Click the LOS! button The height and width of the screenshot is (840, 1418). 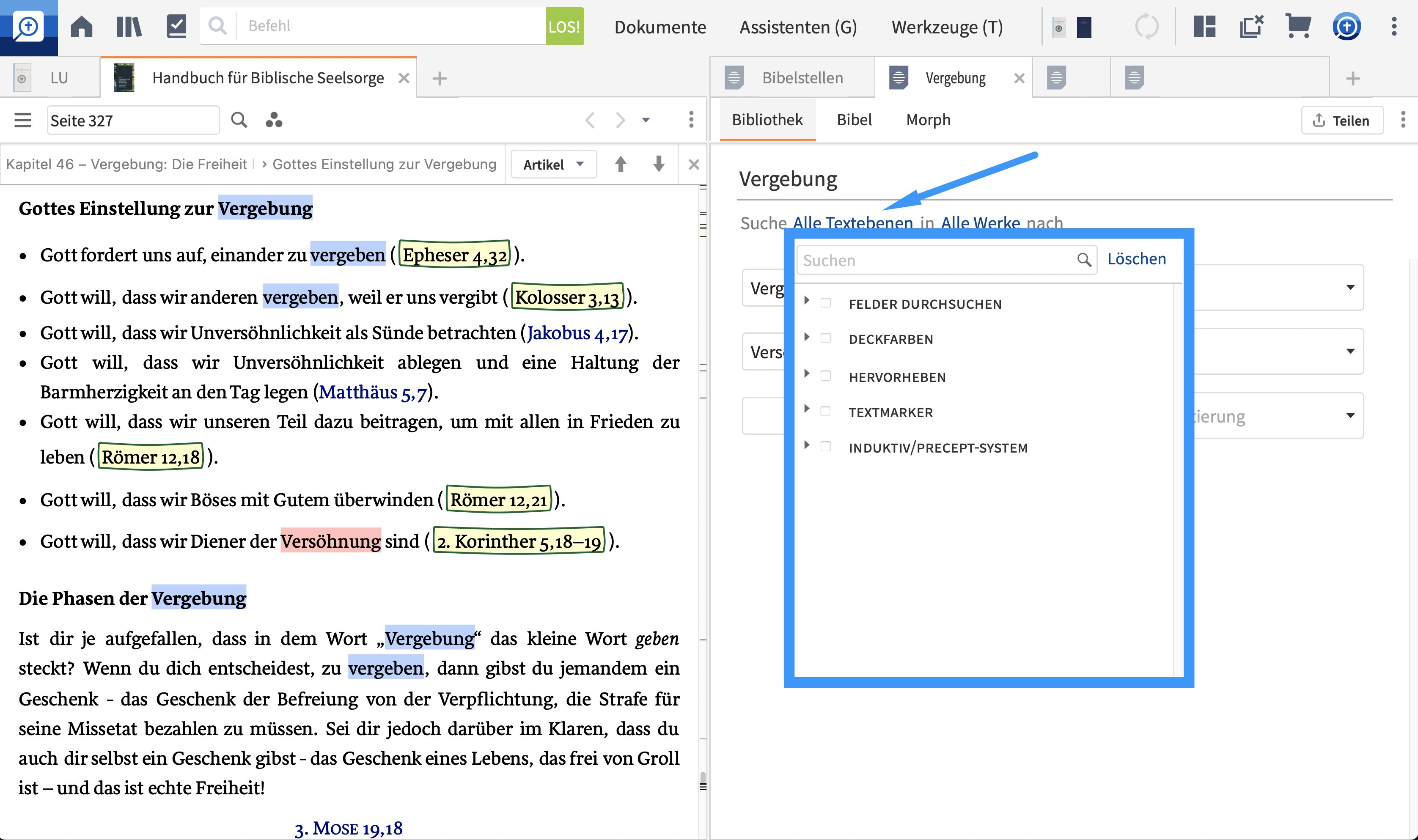point(564,26)
